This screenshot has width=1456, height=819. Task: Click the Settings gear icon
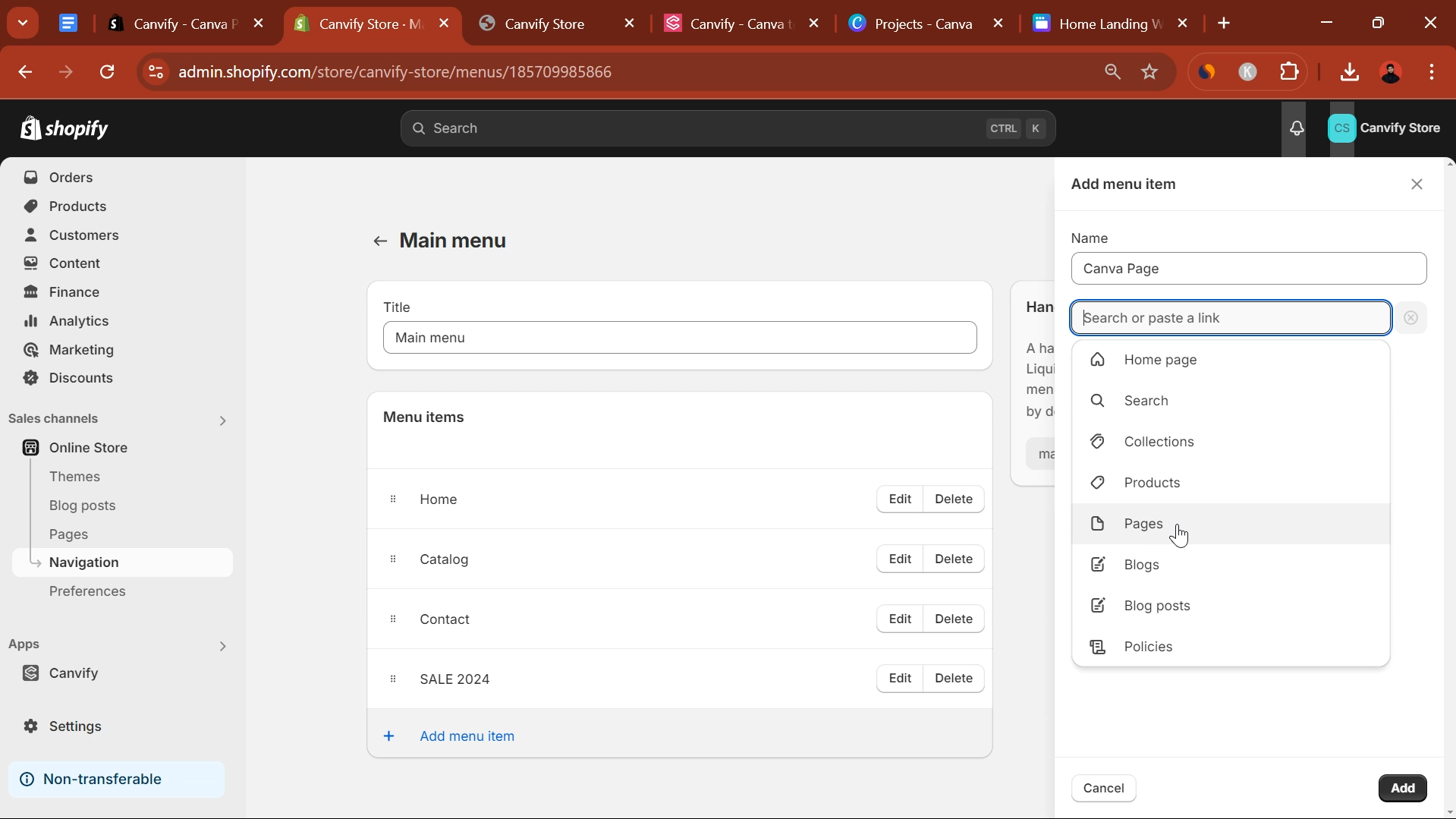(30, 726)
